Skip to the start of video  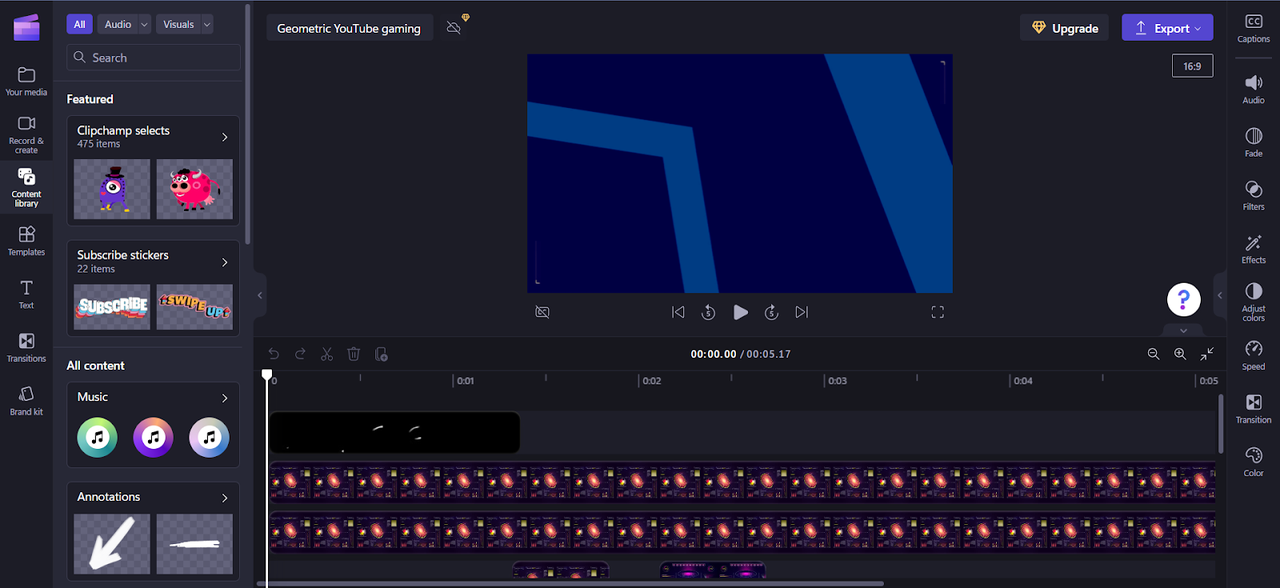click(x=678, y=312)
